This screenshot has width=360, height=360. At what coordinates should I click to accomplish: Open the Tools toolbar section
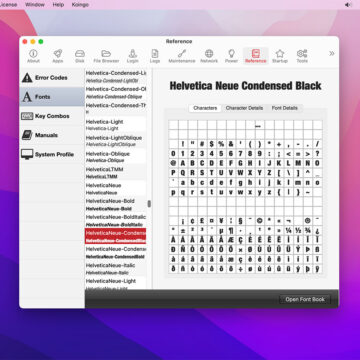coord(302,56)
